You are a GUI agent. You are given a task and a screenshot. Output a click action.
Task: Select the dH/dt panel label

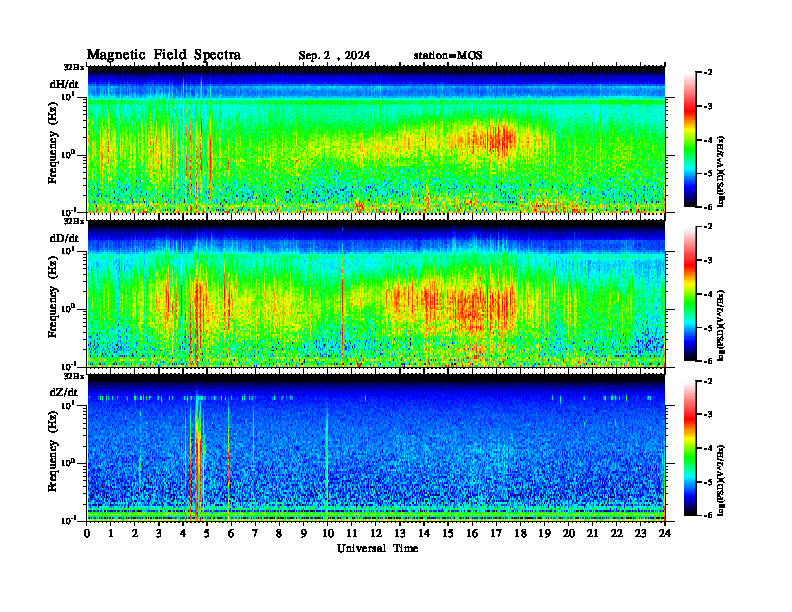64,84
